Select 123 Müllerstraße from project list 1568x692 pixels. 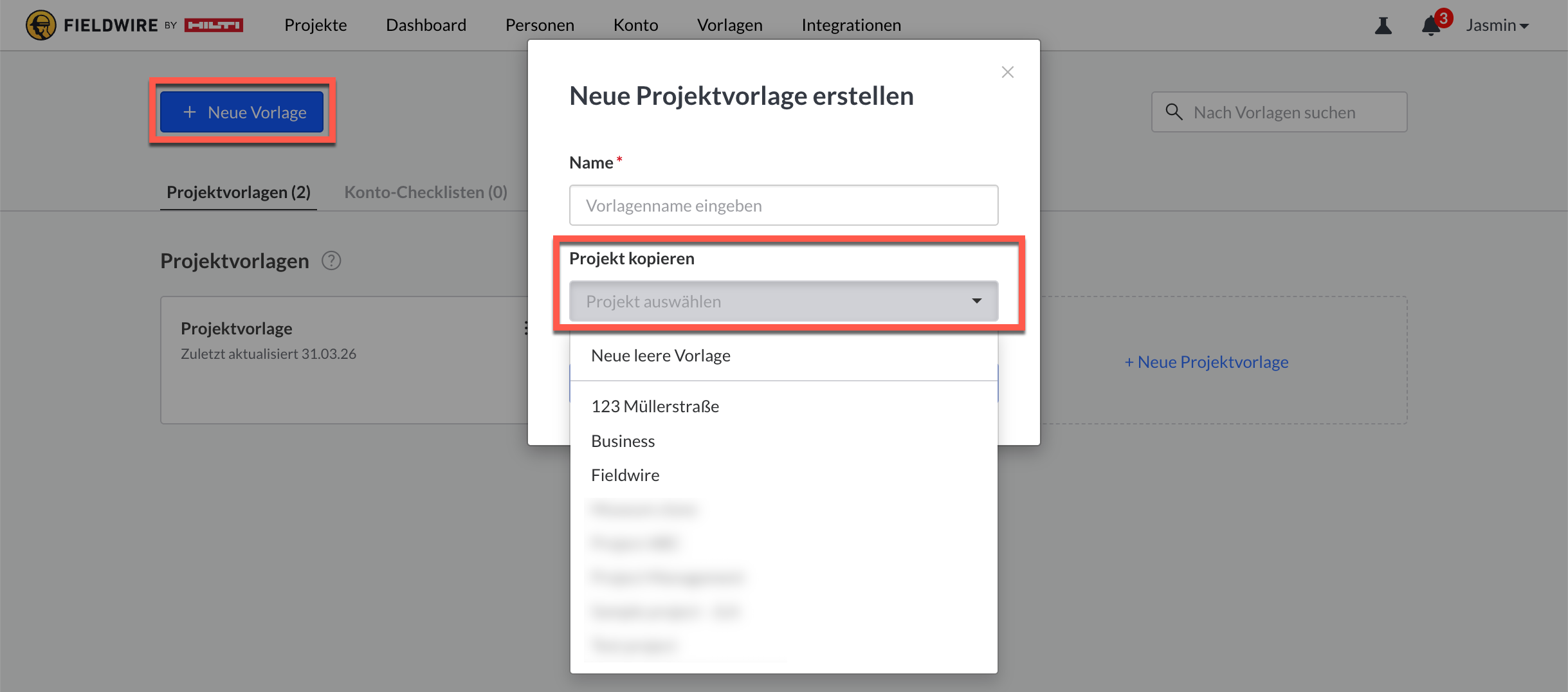tap(655, 406)
